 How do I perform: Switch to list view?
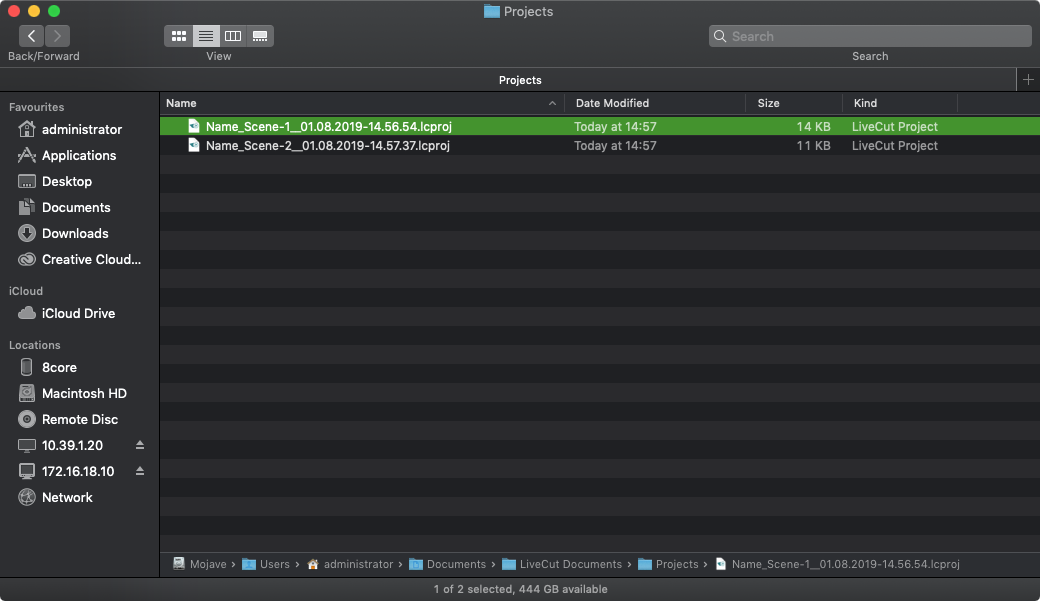206,36
